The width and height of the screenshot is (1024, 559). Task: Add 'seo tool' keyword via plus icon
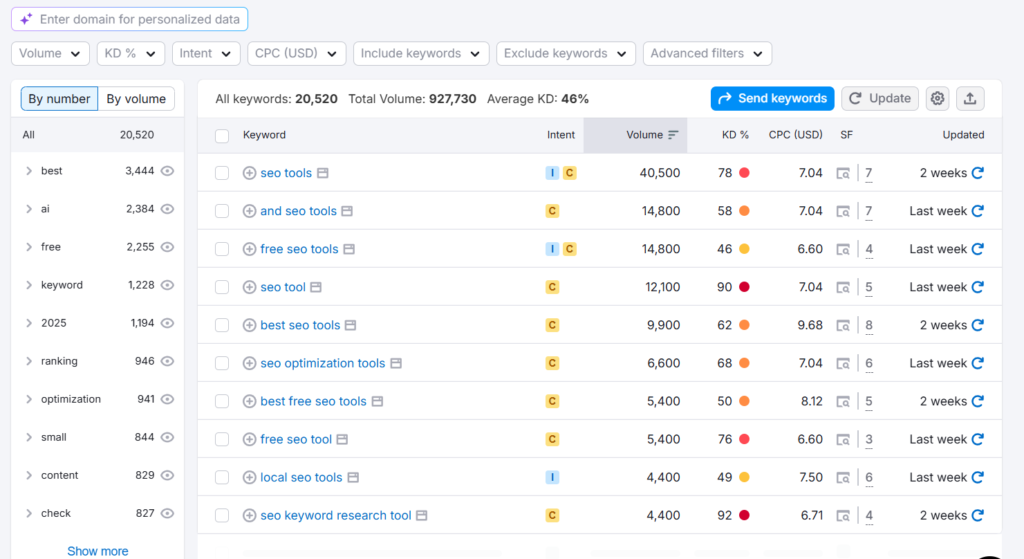pyautogui.click(x=249, y=287)
